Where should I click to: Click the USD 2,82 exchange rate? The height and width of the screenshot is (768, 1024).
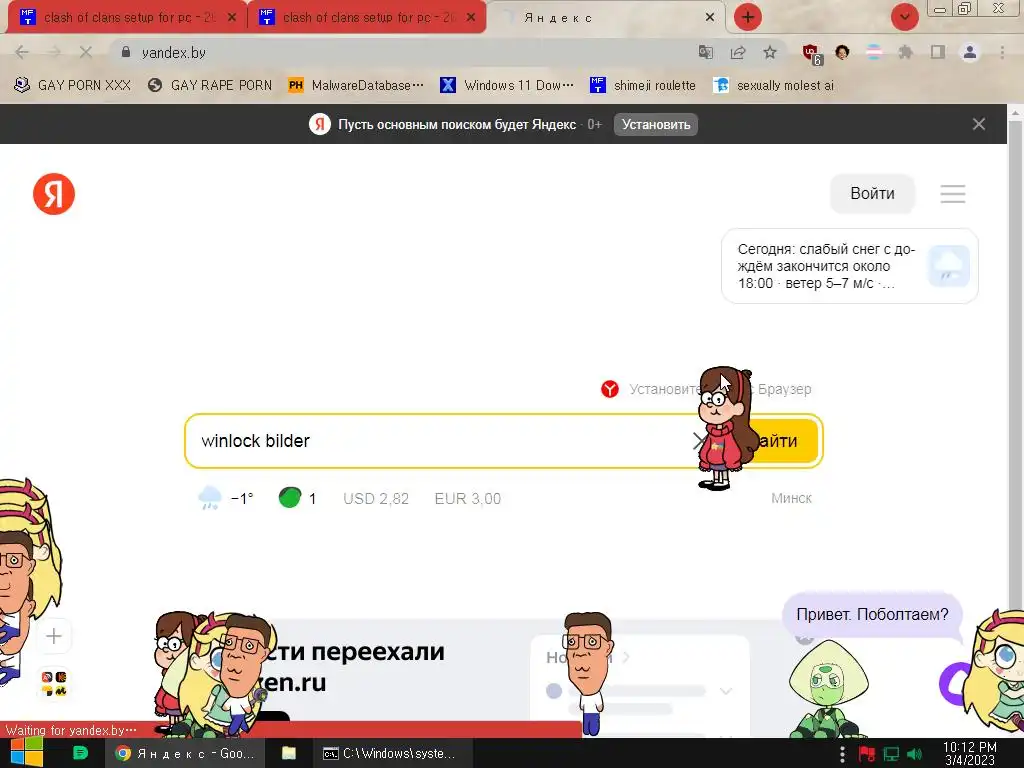pyautogui.click(x=376, y=499)
